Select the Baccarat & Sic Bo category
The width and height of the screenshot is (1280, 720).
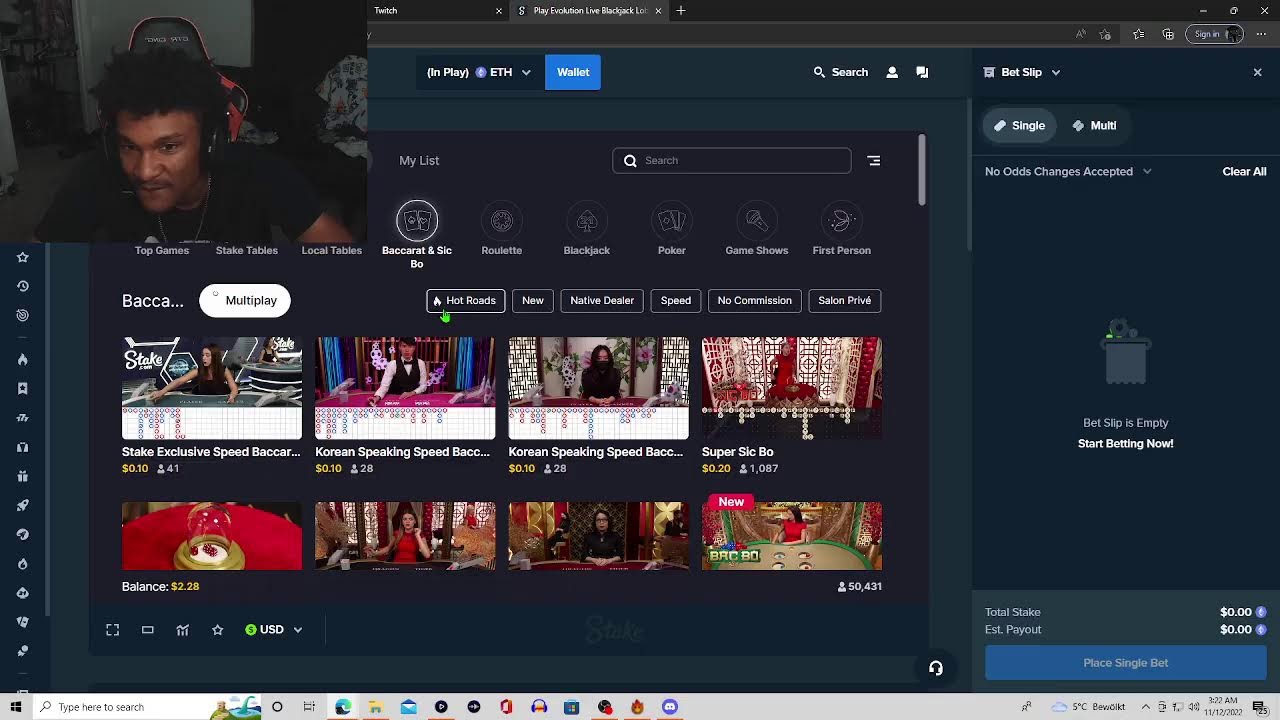(x=417, y=235)
